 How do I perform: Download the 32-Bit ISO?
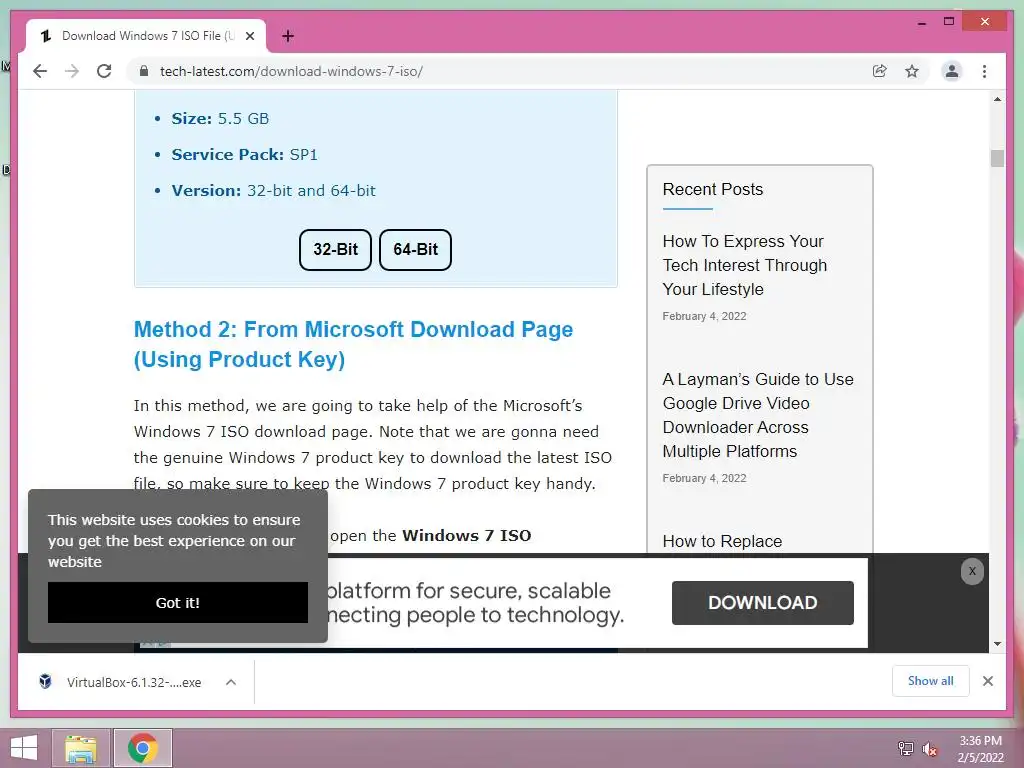pyautogui.click(x=335, y=249)
